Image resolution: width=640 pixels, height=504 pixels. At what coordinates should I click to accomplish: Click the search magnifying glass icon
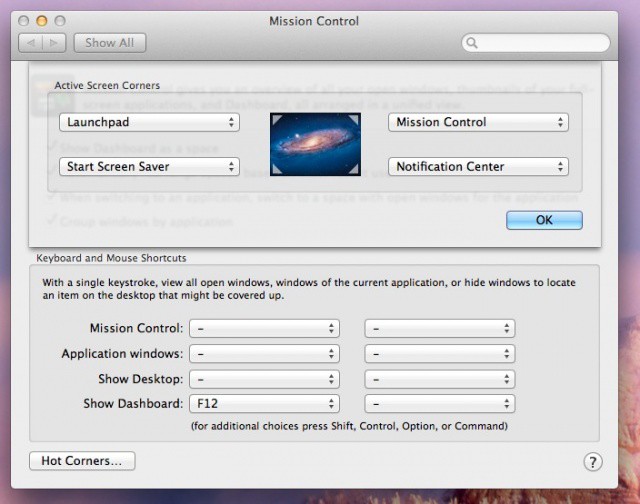(x=473, y=44)
